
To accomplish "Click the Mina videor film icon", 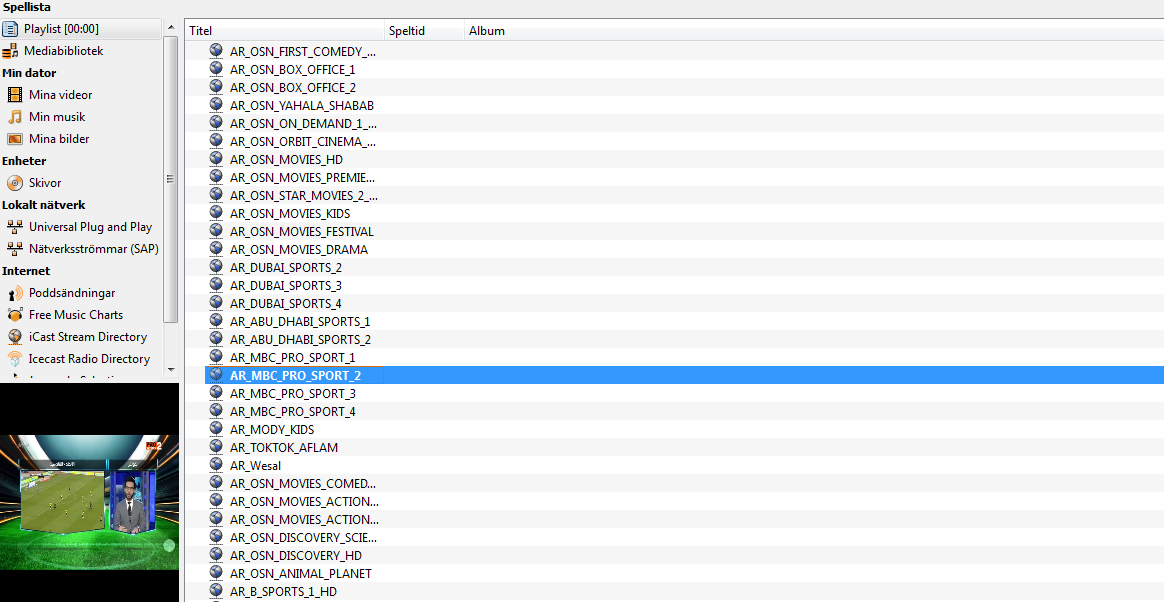I will [x=15, y=95].
